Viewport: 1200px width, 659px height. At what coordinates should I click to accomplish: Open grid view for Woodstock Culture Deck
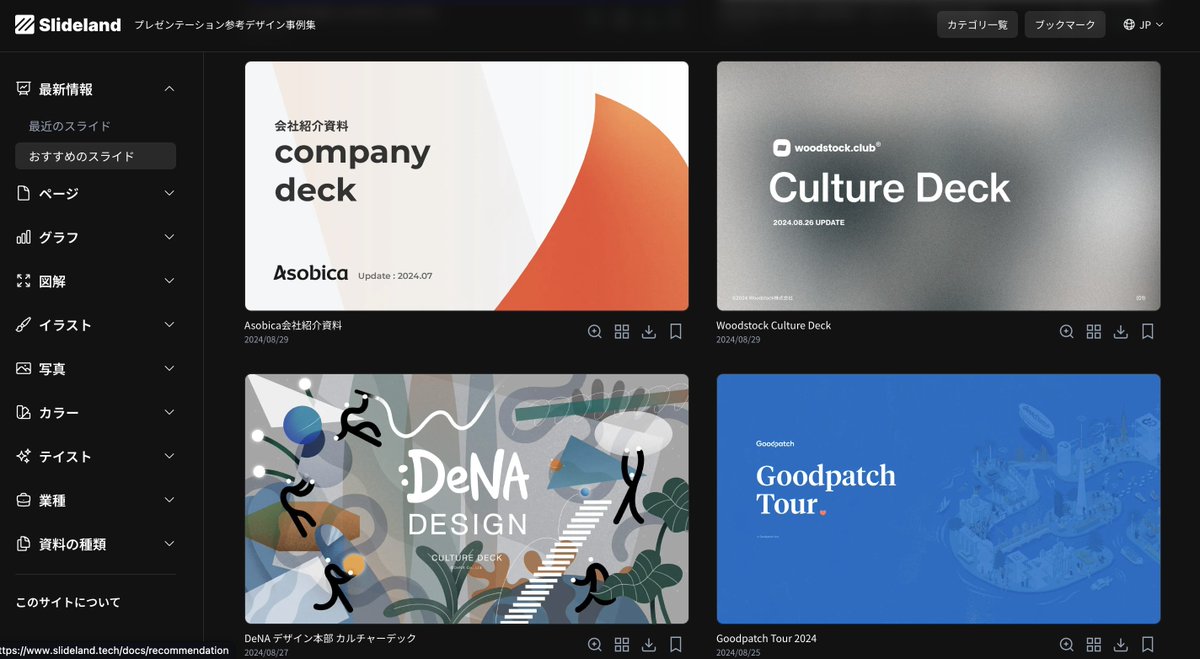pyautogui.click(x=1094, y=332)
